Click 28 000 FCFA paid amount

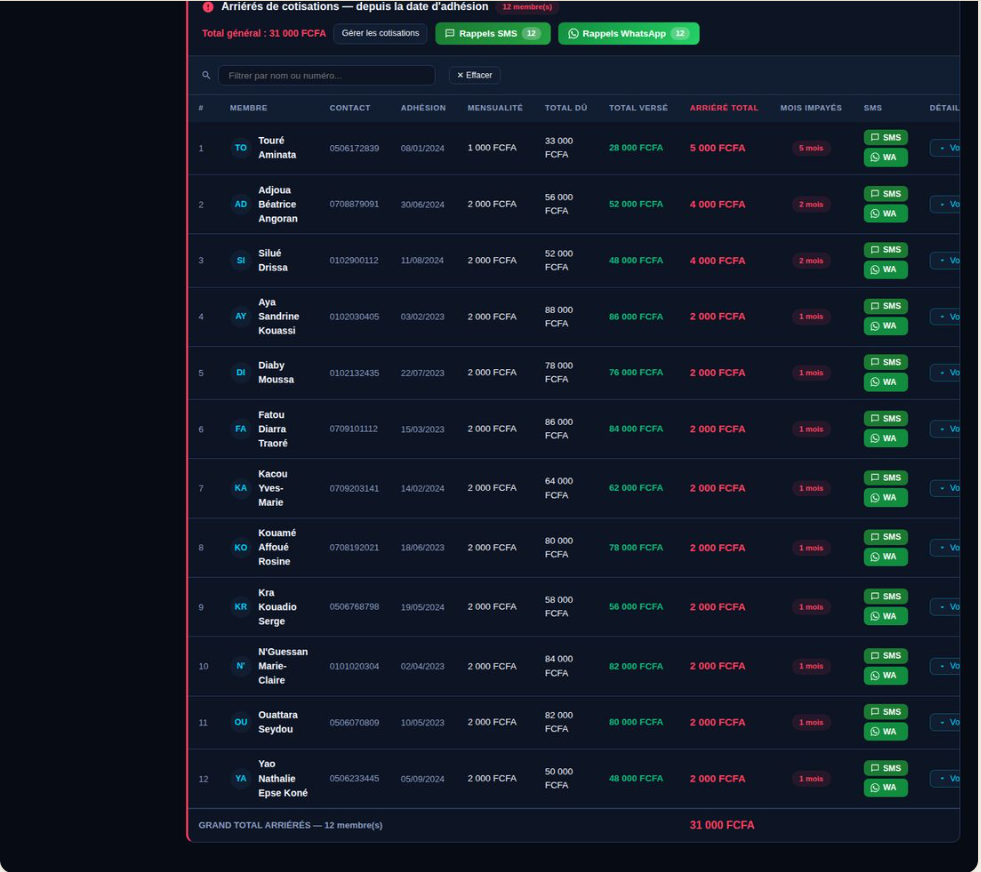point(636,148)
